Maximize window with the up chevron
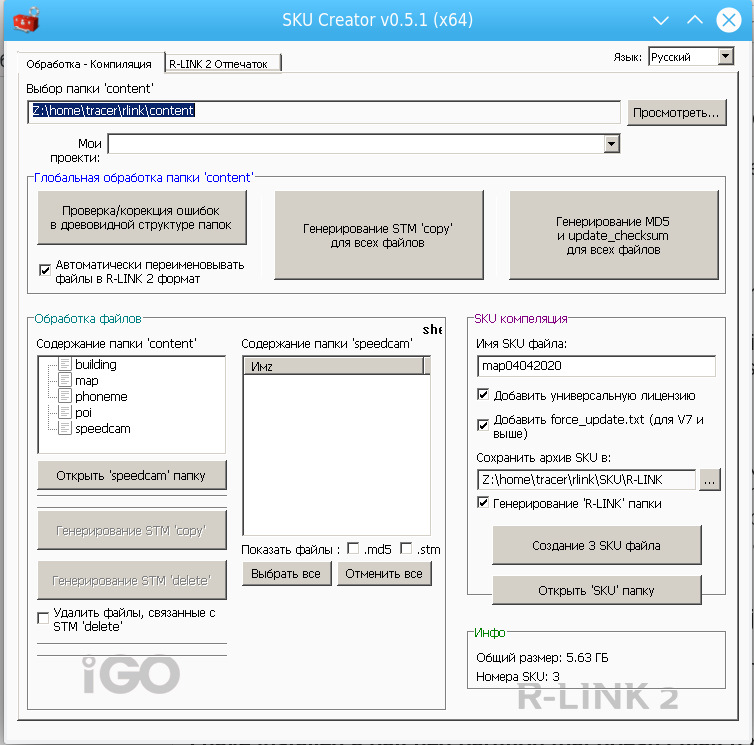The image size is (754, 745). coord(695,20)
